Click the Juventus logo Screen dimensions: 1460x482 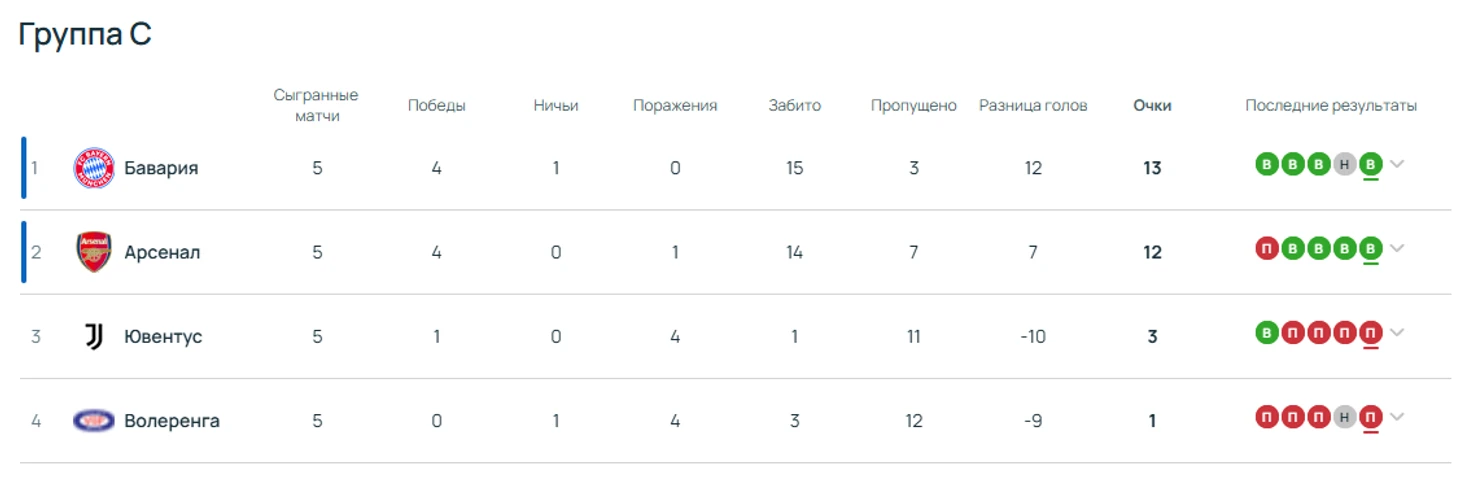tap(93, 336)
